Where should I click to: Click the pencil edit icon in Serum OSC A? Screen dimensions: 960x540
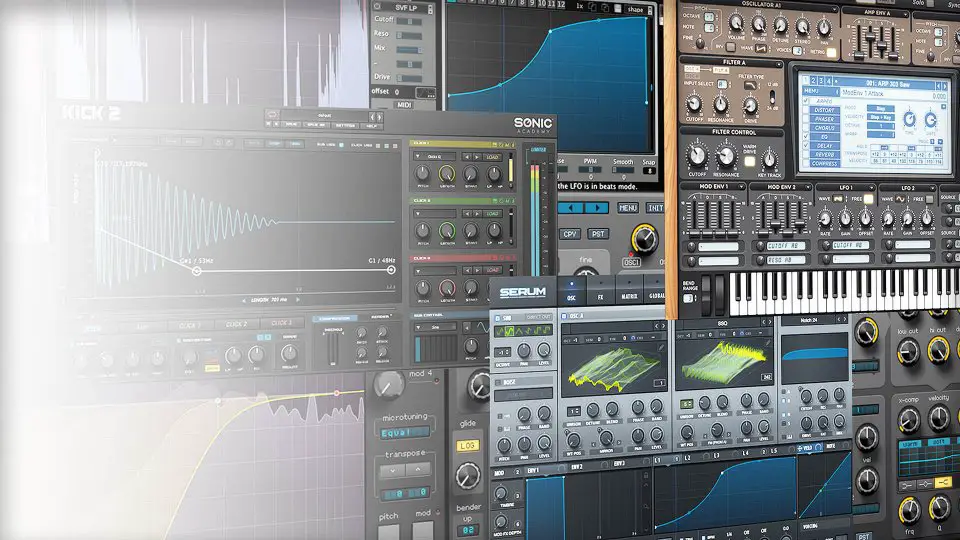661,347
